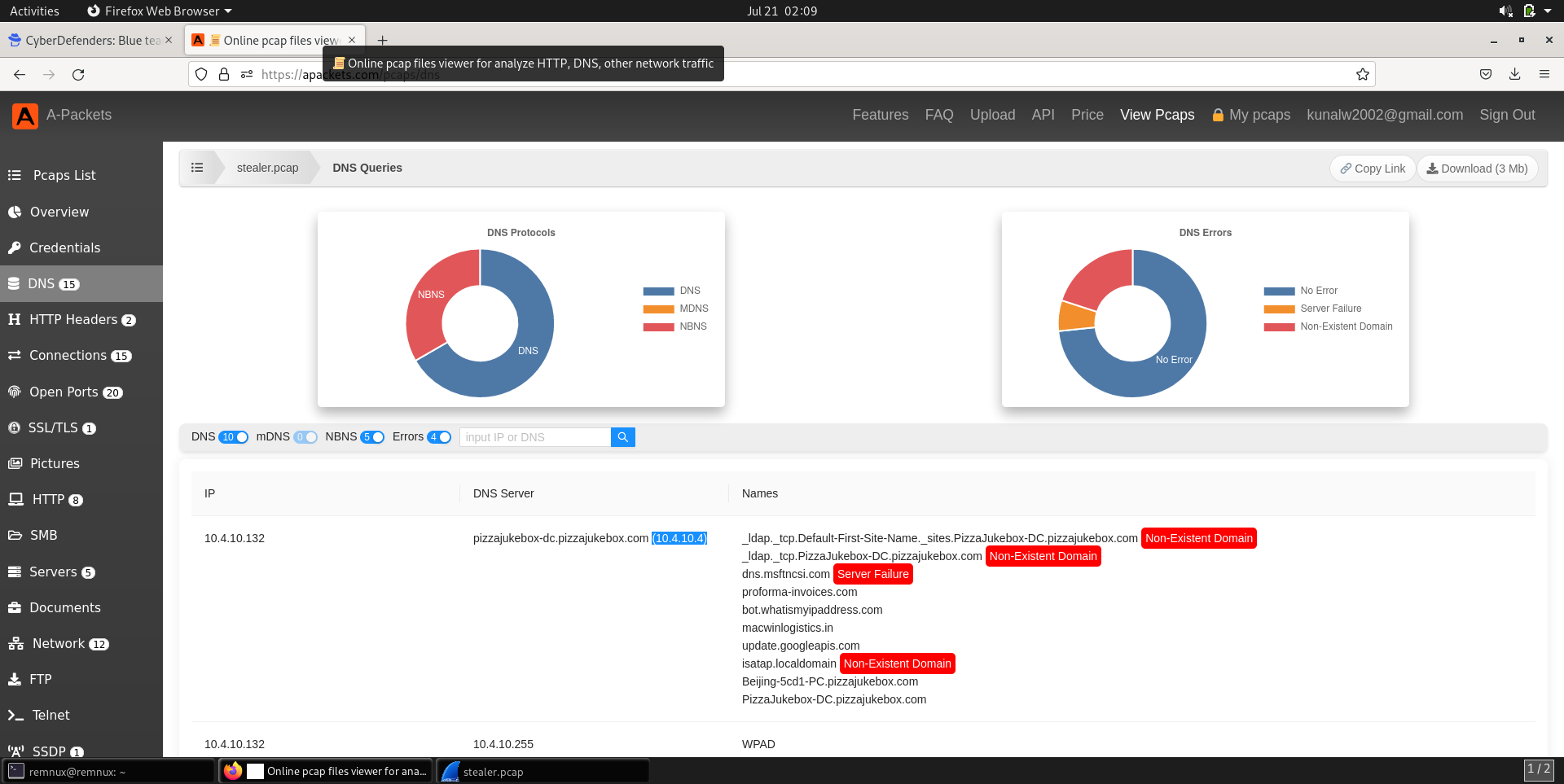Bookmark this page with star icon

(1362, 75)
